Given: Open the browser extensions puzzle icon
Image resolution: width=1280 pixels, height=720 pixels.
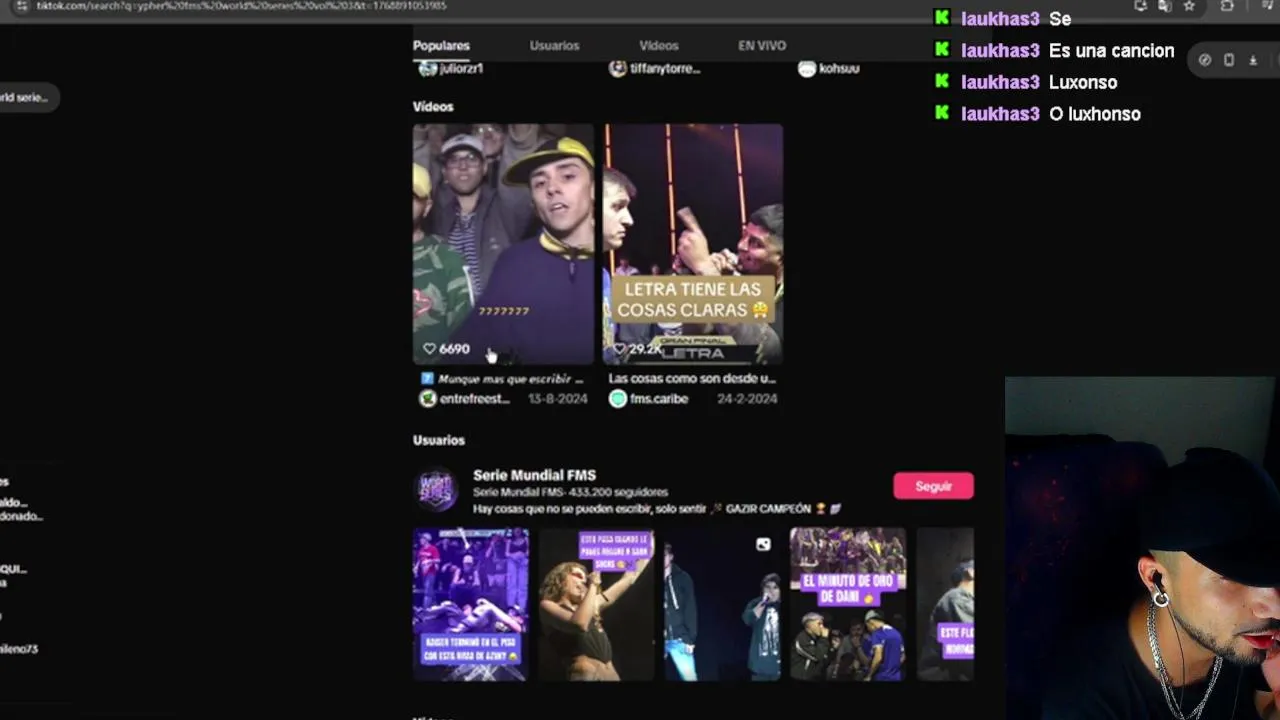Looking at the screenshot, I should pyautogui.click(x=1228, y=6).
